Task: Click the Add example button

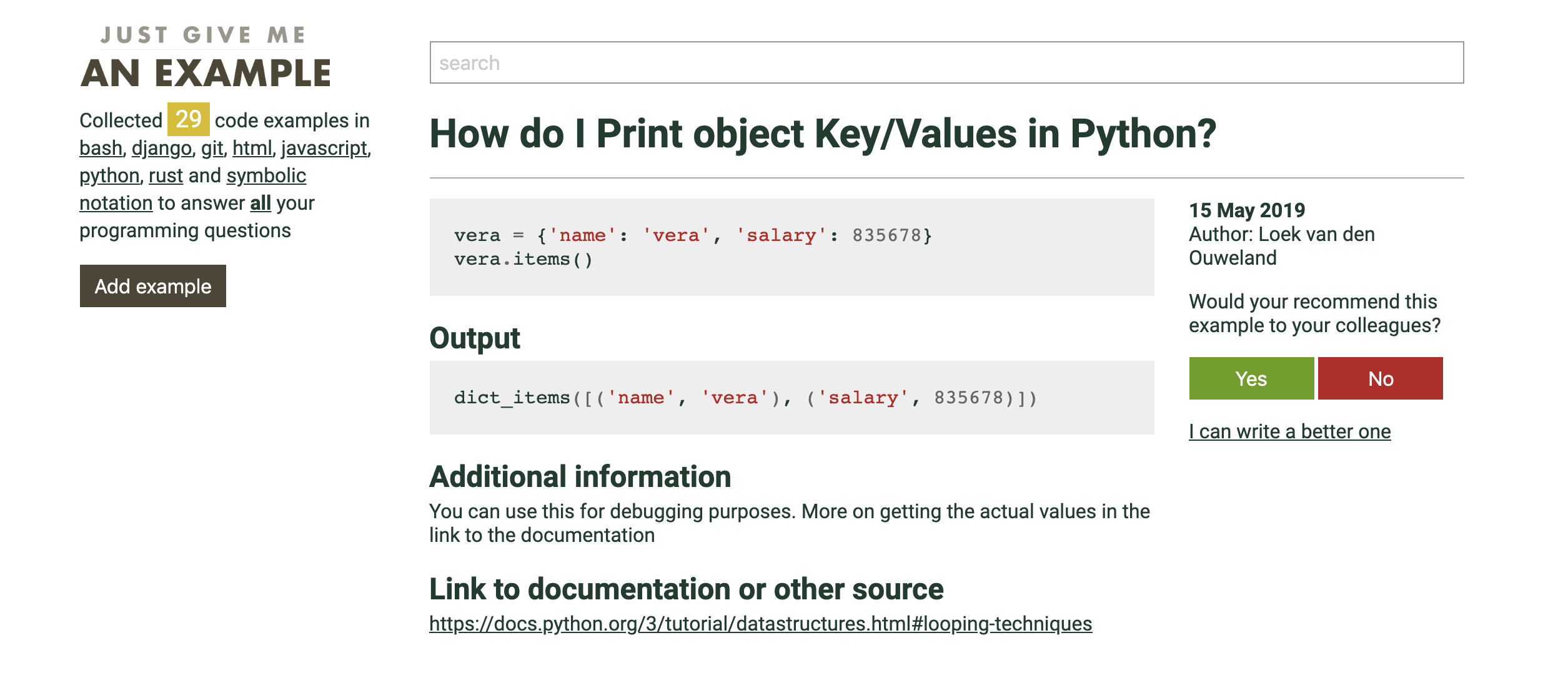Action: tap(153, 286)
